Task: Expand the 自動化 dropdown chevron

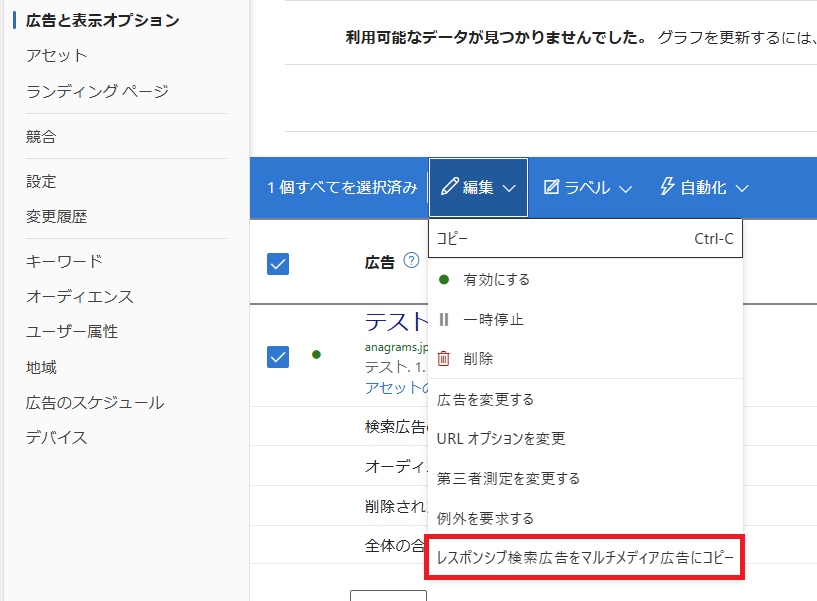Action: point(741,188)
